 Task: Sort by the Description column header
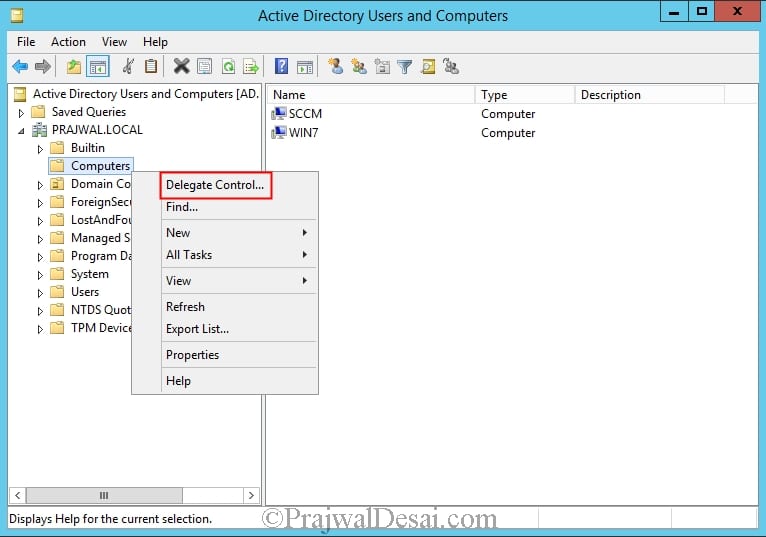pyautogui.click(x=649, y=95)
